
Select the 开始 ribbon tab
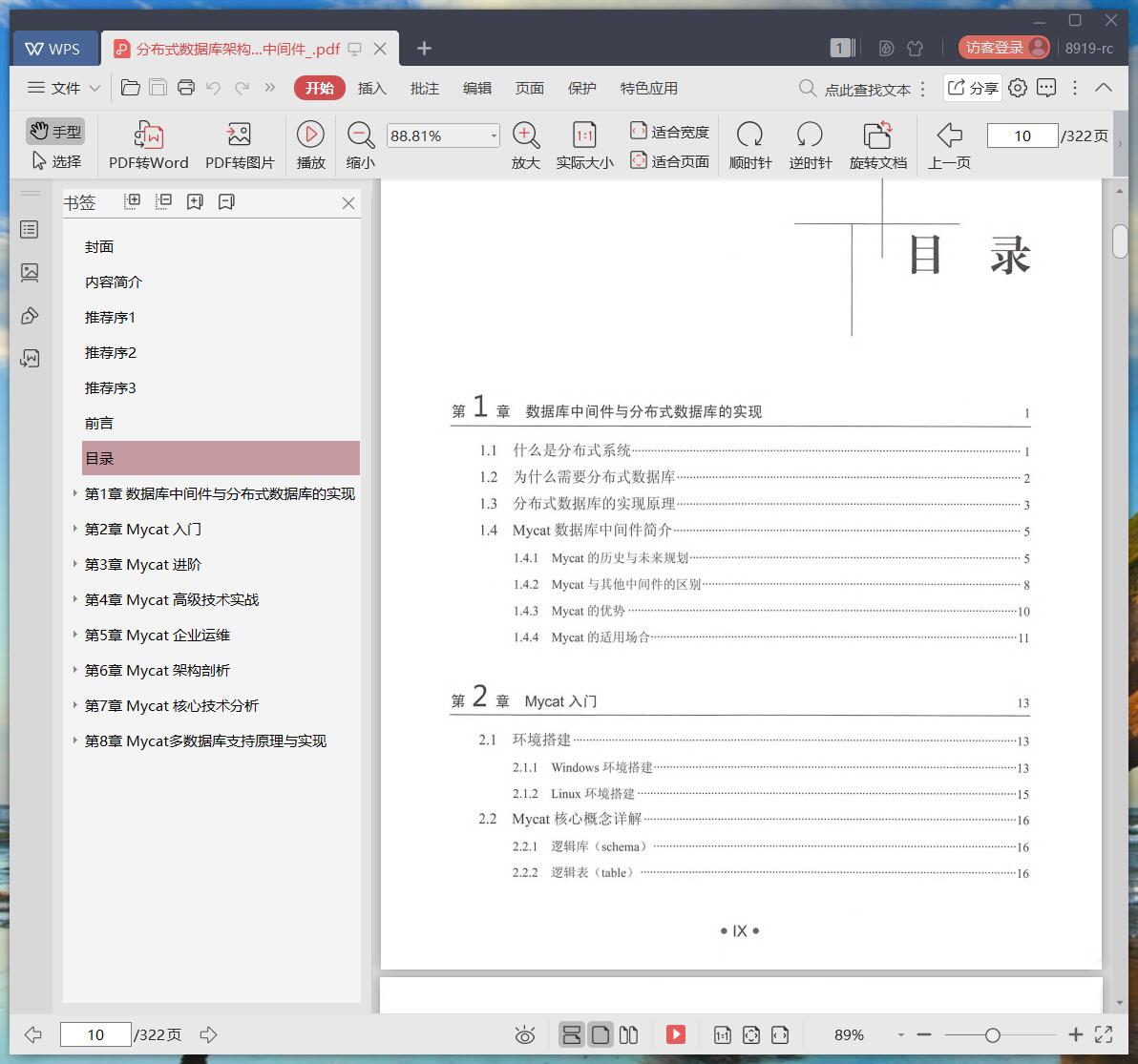tap(319, 88)
